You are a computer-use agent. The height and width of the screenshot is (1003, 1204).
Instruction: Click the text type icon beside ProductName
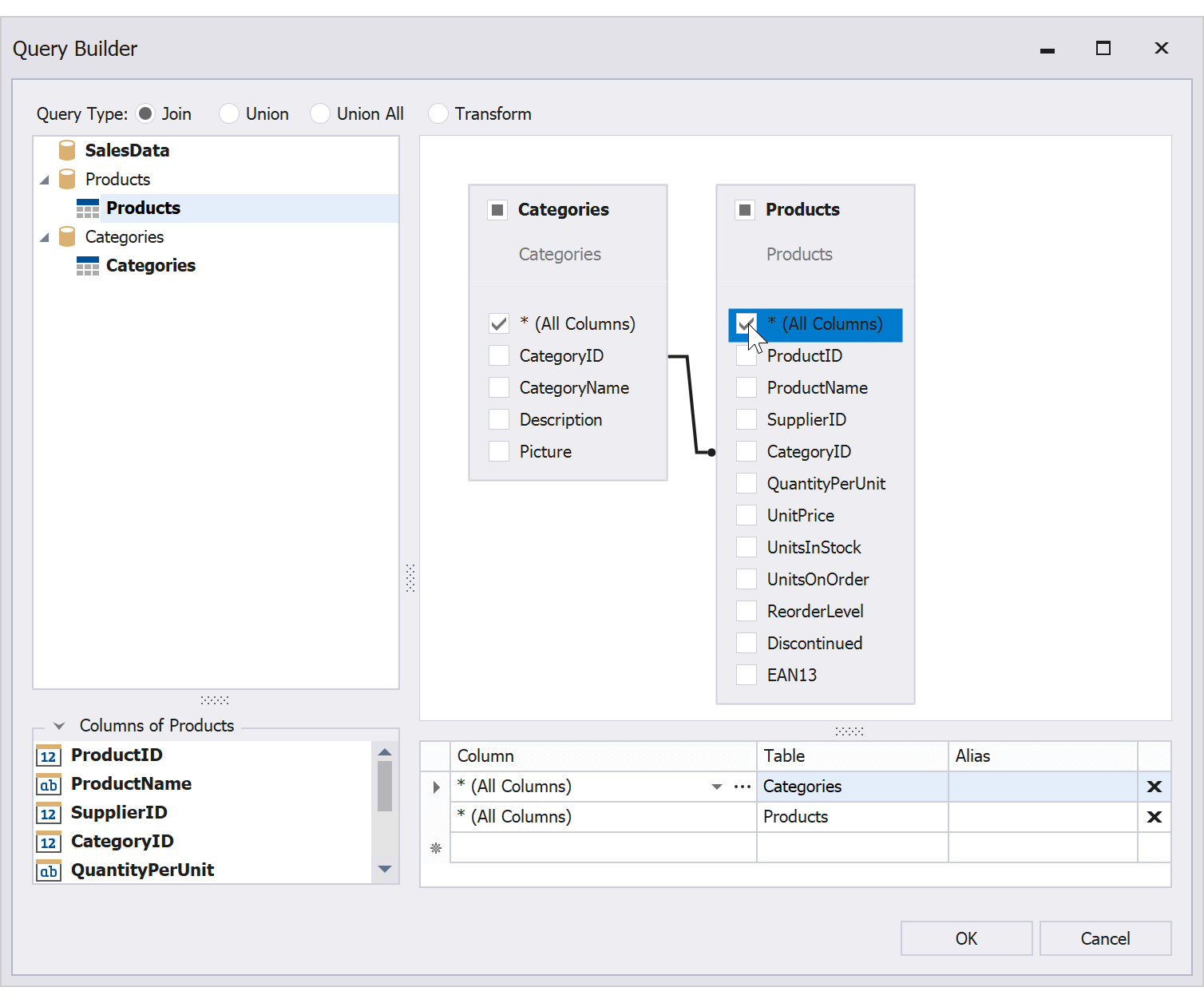[48, 783]
